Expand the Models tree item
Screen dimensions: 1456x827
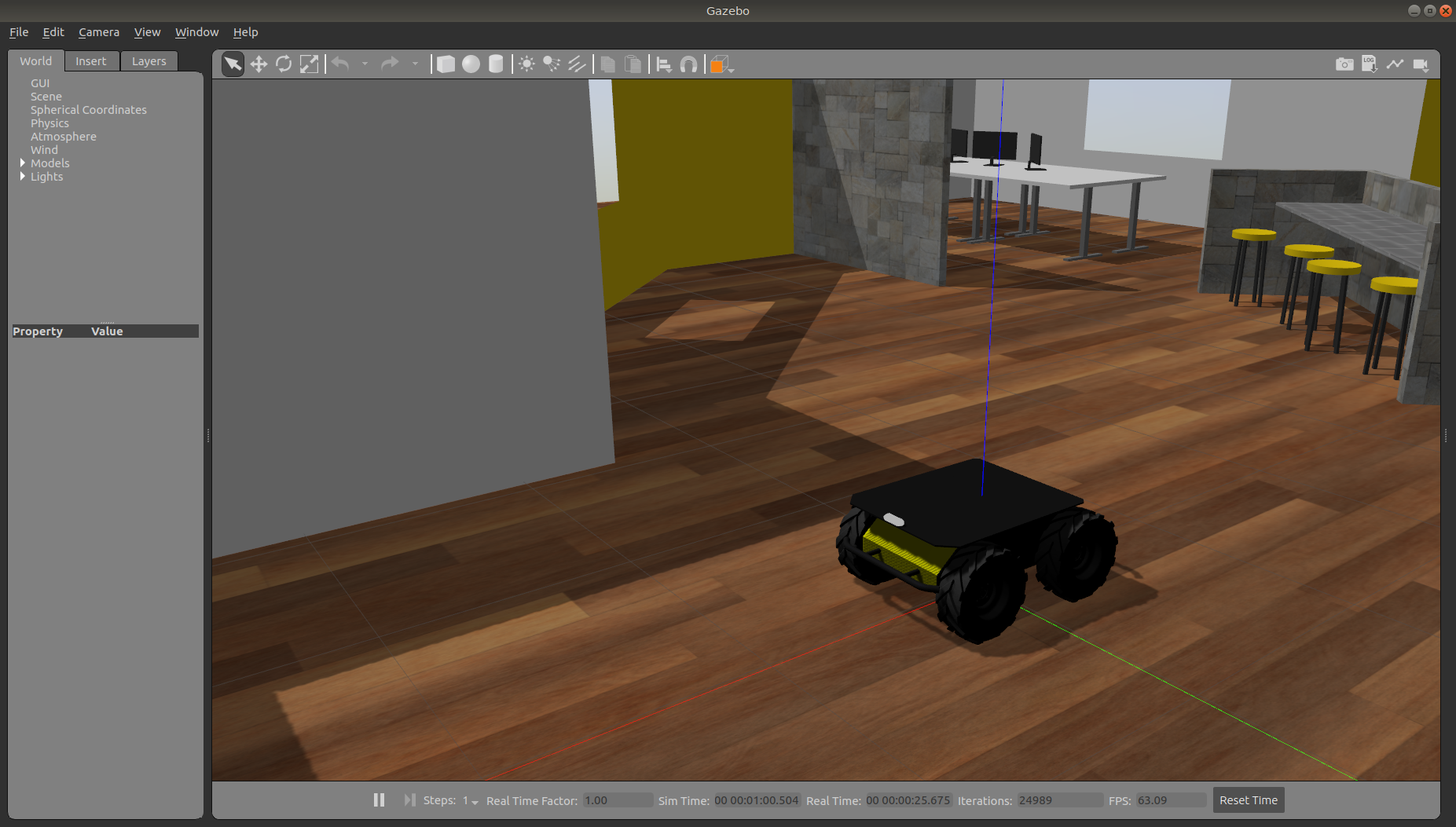(x=23, y=163)
